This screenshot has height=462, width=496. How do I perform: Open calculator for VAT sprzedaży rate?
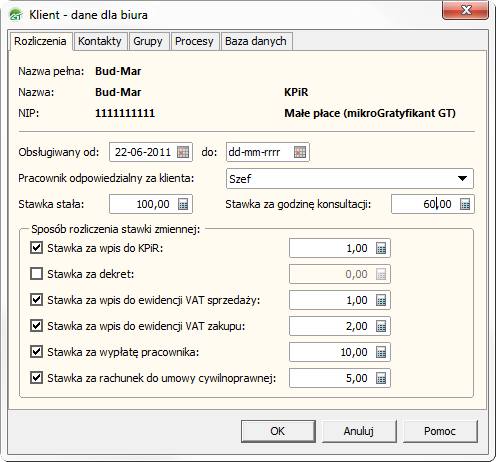pyautogui.click(x=381, y=300)
